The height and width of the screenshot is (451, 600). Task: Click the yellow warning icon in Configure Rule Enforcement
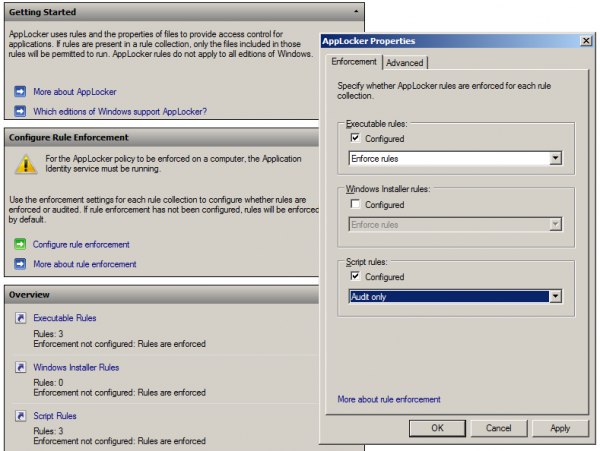point(26,164)
